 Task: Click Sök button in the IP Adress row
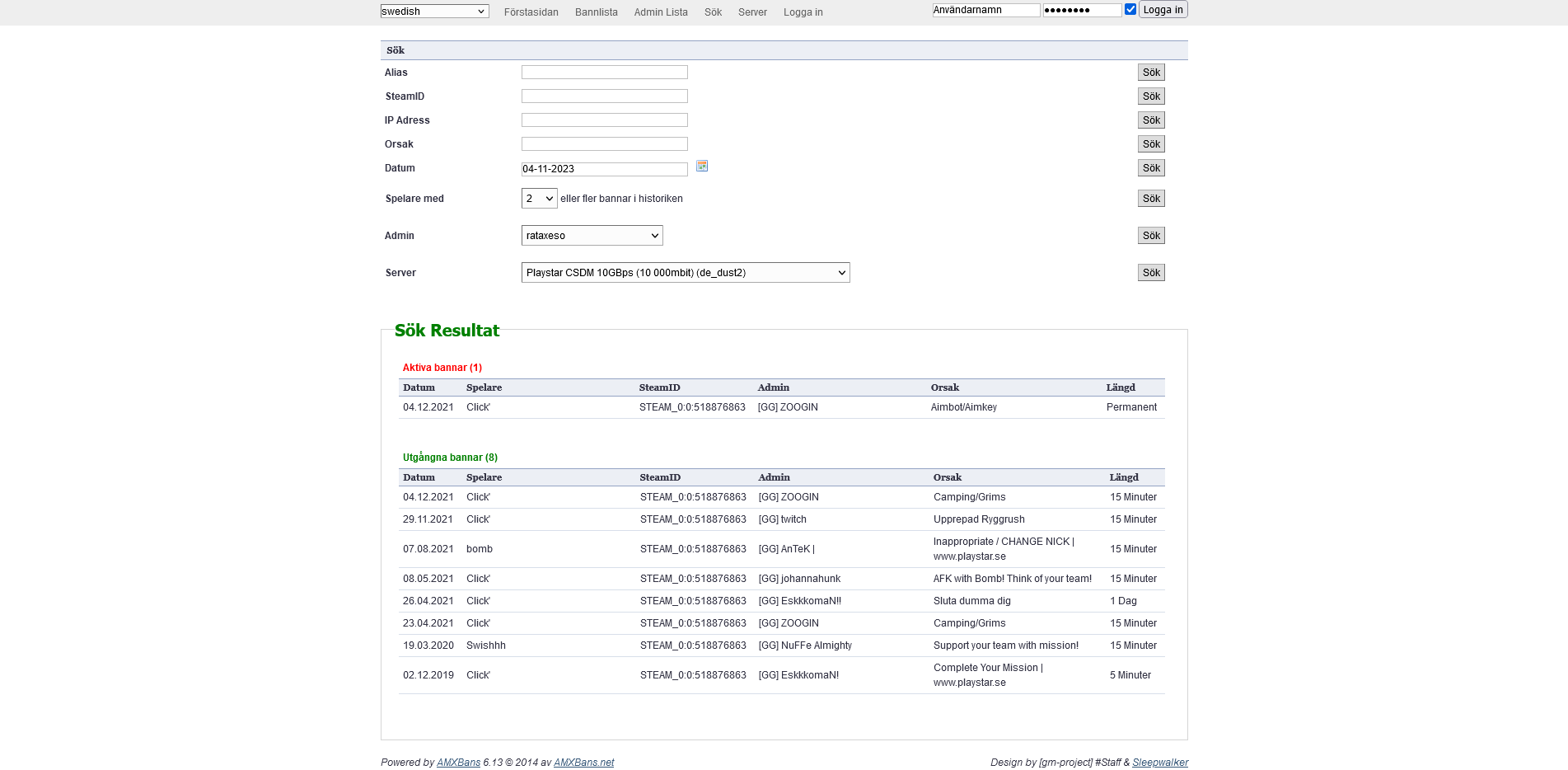pyautogui.click(x=1151, y=120)
